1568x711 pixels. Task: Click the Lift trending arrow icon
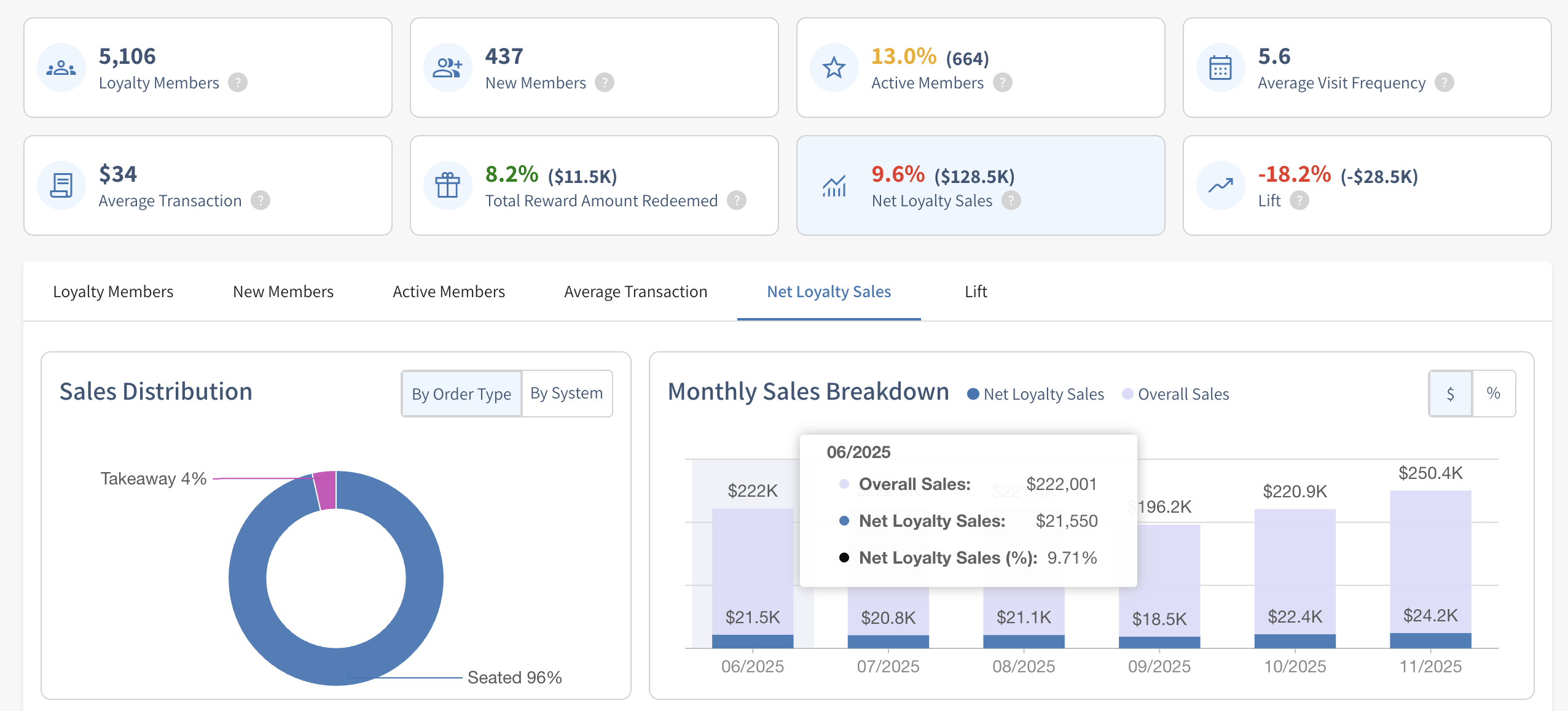[x=1221, y=185]
